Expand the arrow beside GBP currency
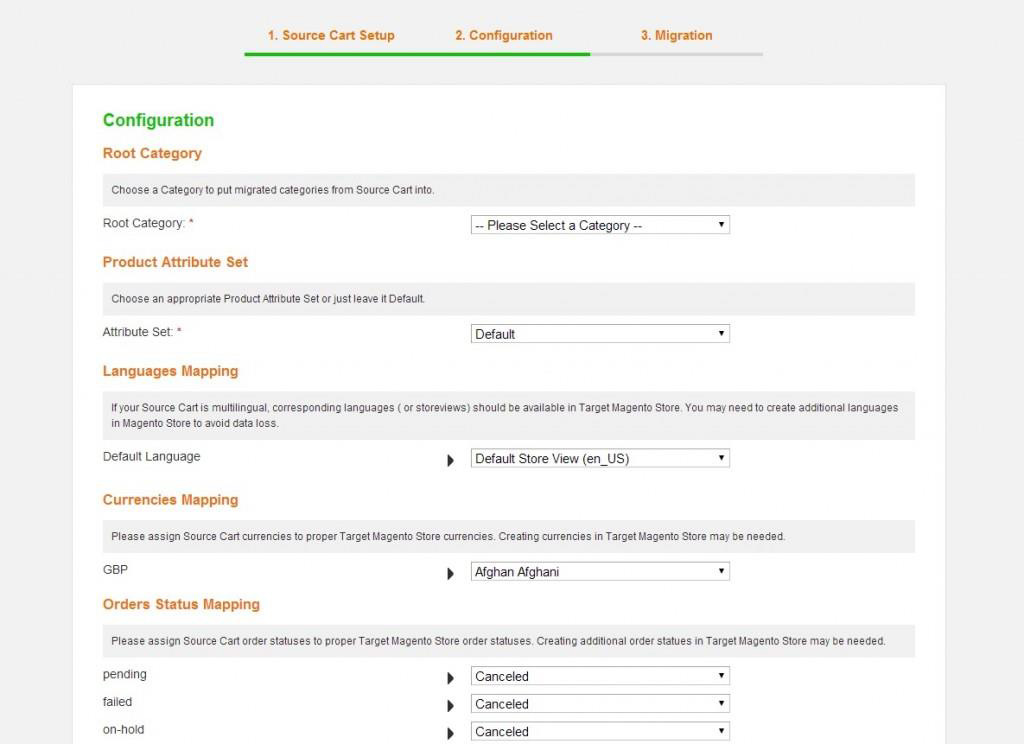This screenshot has height=744, width=1024. click(x=451, y=571)
